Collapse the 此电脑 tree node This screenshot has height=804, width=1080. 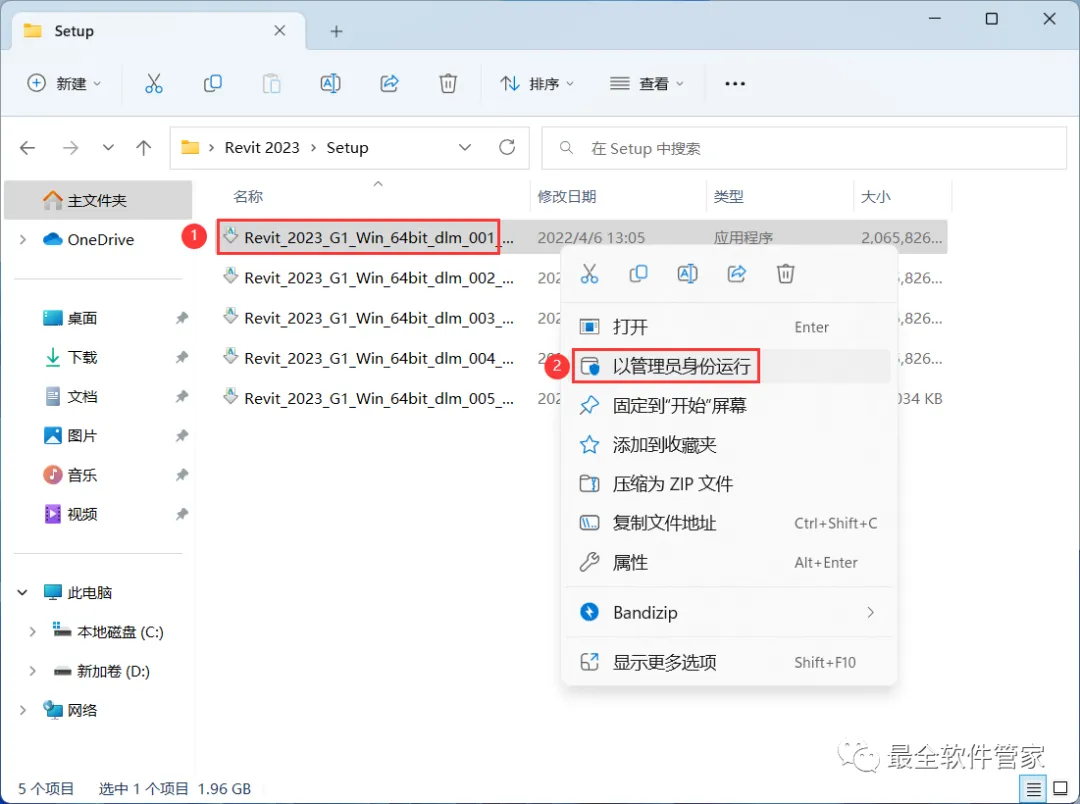(23, 592)
